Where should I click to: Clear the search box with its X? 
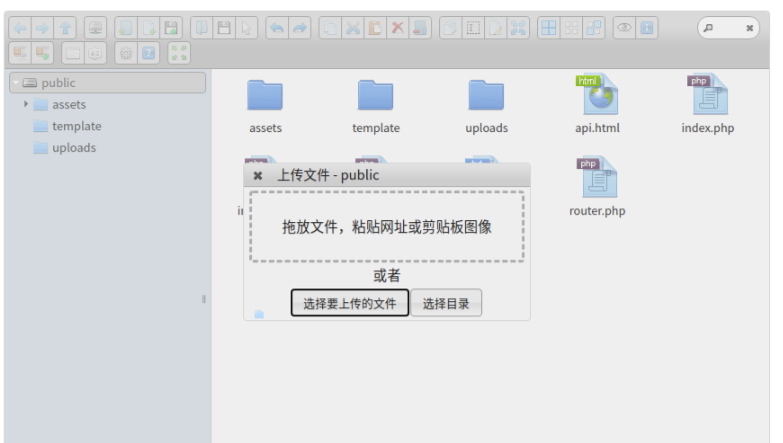[750, 28]
